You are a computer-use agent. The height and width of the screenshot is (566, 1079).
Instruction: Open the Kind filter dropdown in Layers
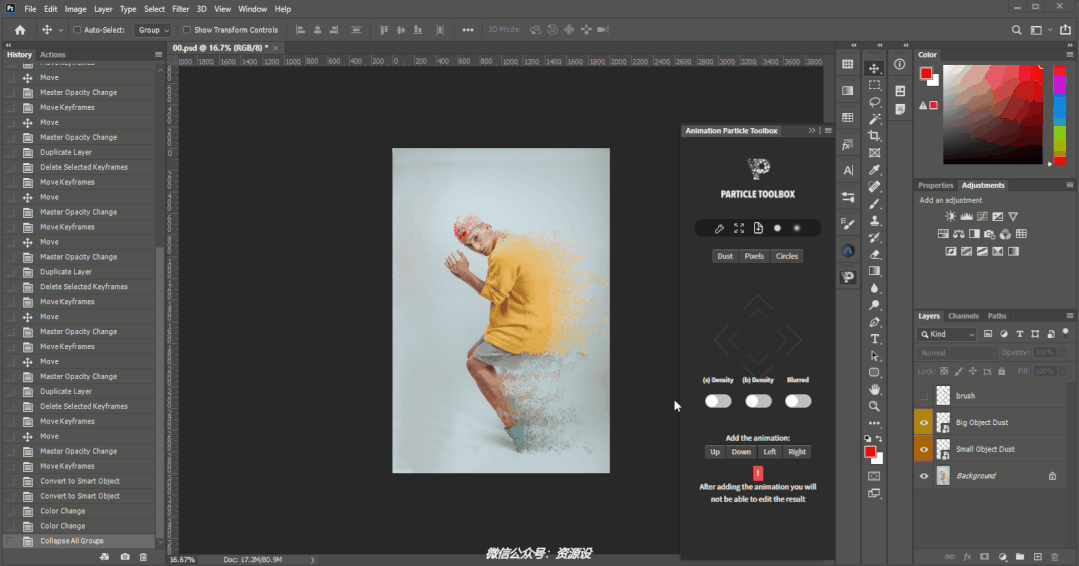pos(948,334)
